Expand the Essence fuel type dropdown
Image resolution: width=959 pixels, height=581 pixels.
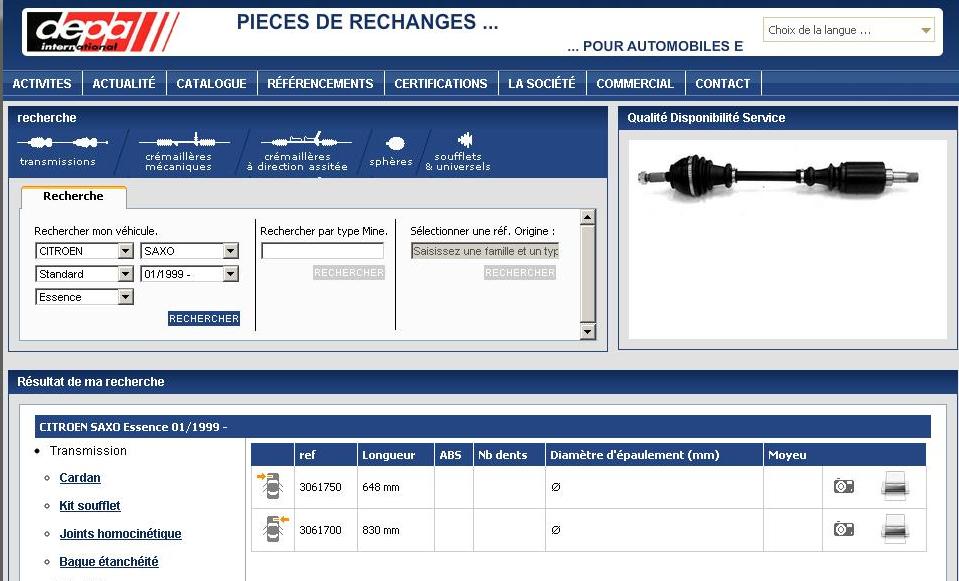125,297
